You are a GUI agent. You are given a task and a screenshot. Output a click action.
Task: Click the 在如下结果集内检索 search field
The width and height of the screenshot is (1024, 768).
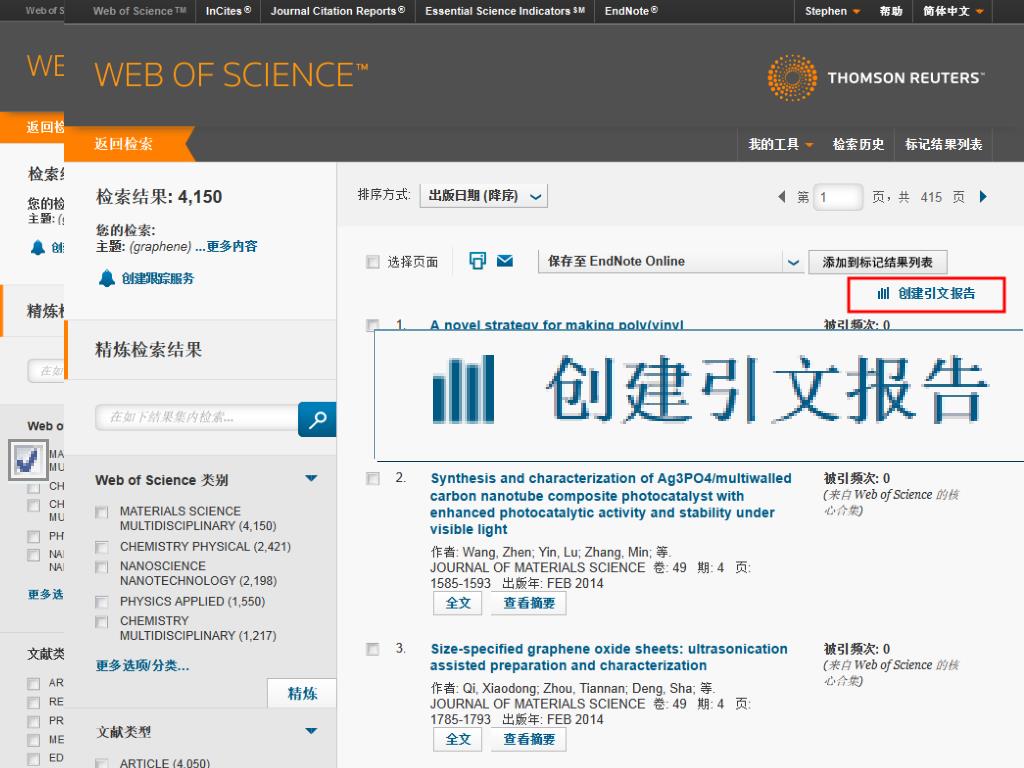click(197, 417)
